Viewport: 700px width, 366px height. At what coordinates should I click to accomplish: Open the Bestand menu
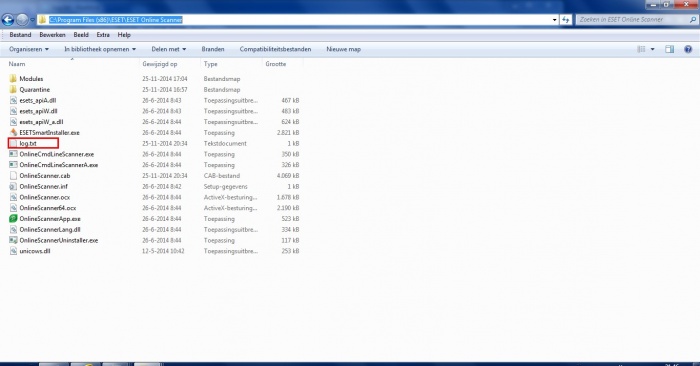coord(20,35)
